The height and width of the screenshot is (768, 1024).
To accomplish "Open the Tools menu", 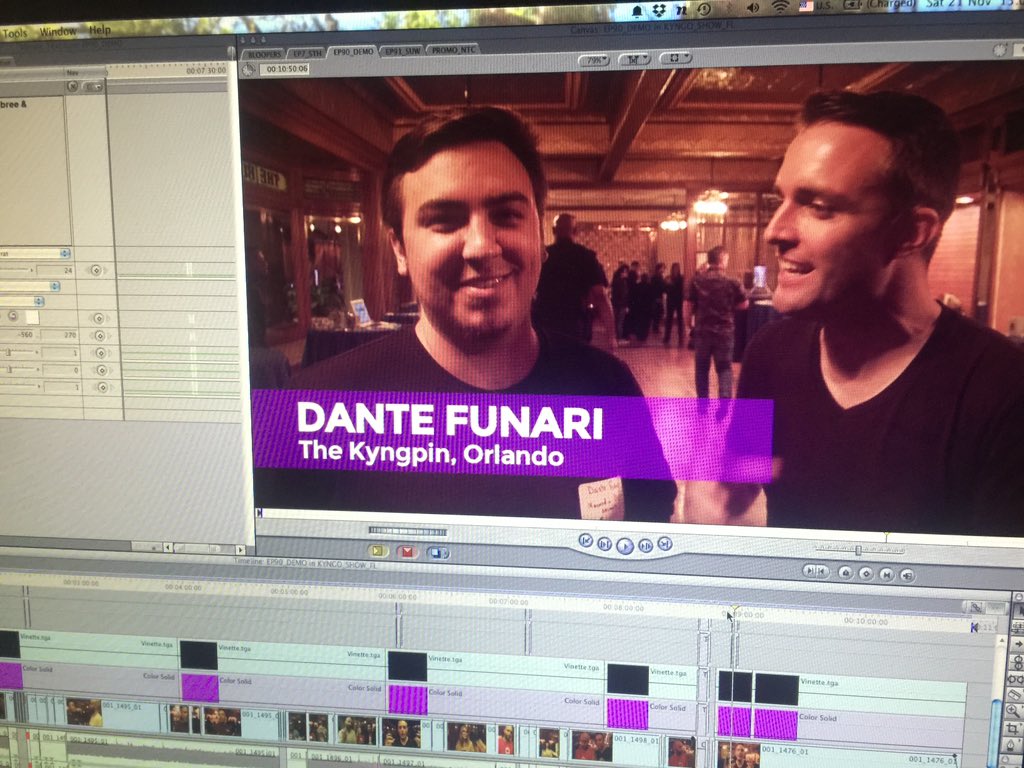I will tap(14, 33).
